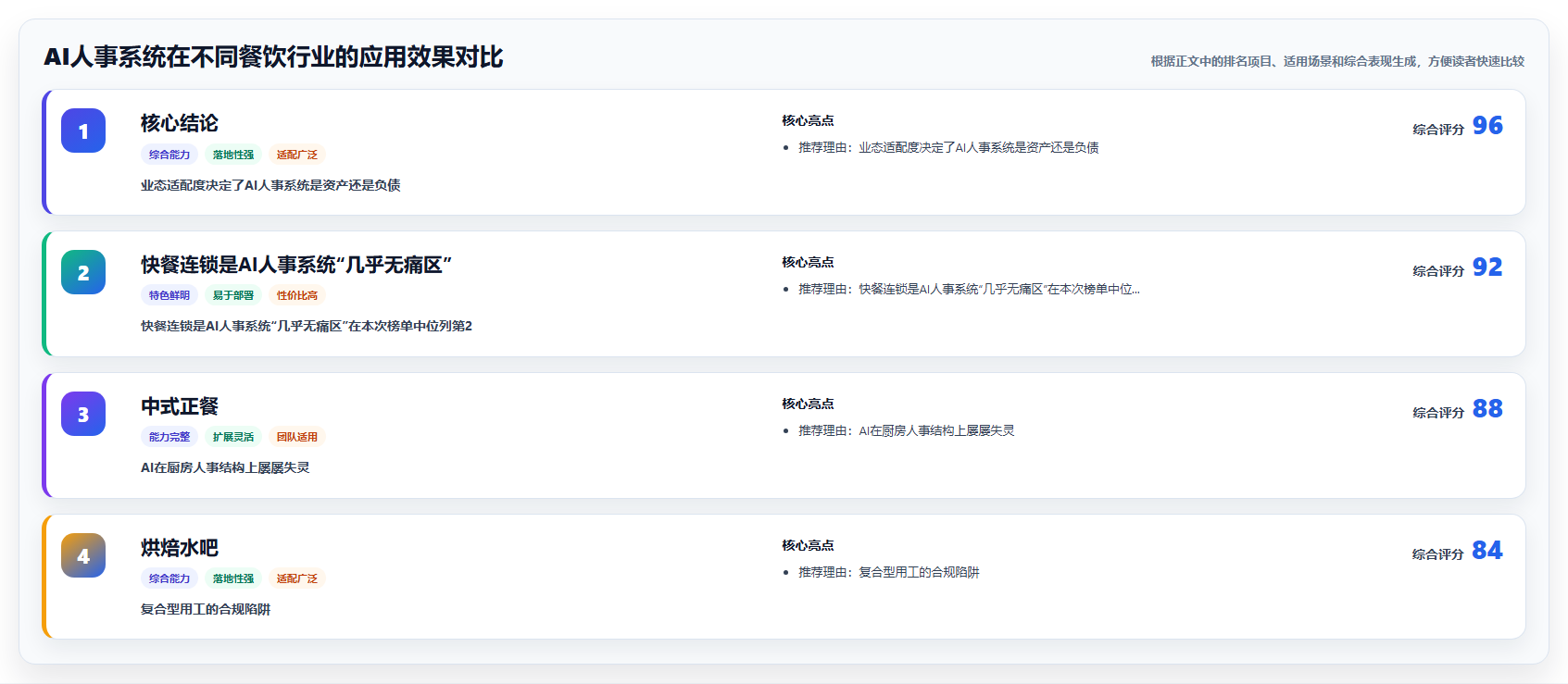The width and height of the screenshot is (1568, 684).
Task: Click 推荐理由 bullet about 业态适配度
Action: [x=948, y=147]
